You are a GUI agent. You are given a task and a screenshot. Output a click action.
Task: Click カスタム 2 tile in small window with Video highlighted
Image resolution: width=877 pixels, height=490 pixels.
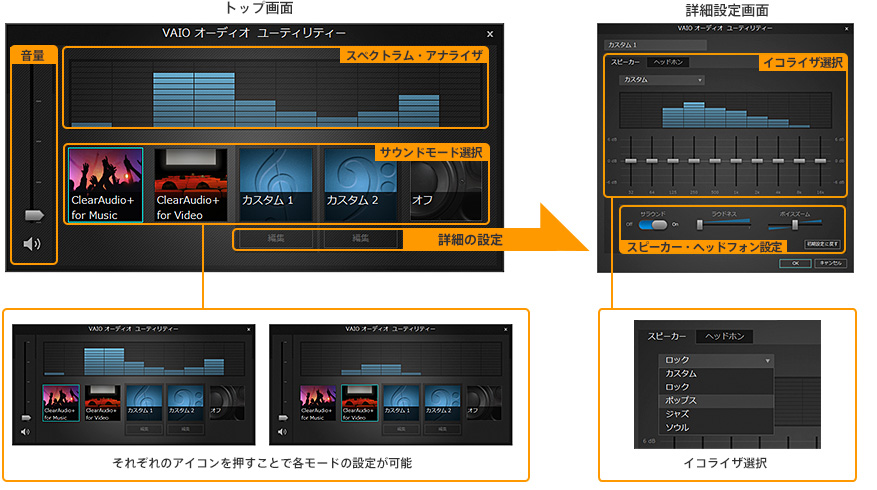pos(442,403)
